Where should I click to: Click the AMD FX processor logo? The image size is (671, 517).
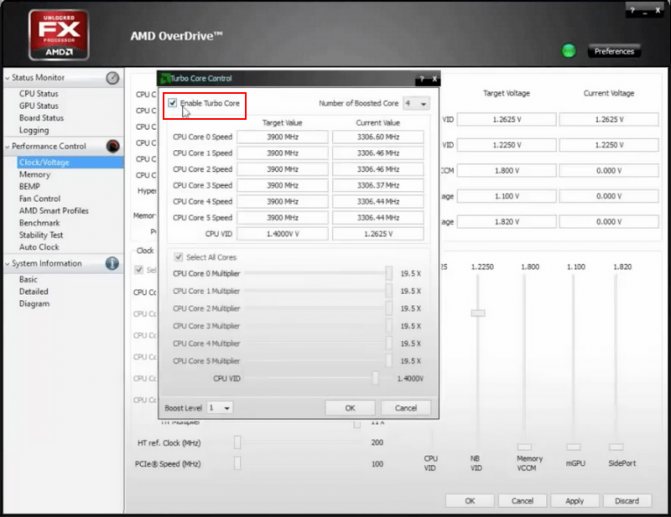click(x=59, y=35)
